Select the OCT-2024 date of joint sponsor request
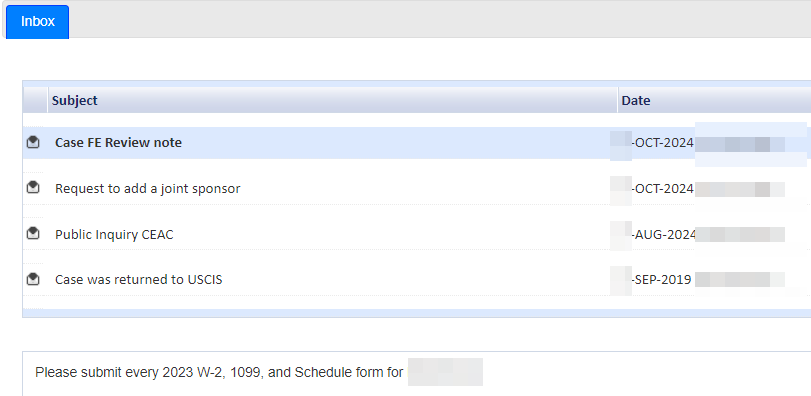The width and height of the screenshot is (811, 396). coord(662,189)
